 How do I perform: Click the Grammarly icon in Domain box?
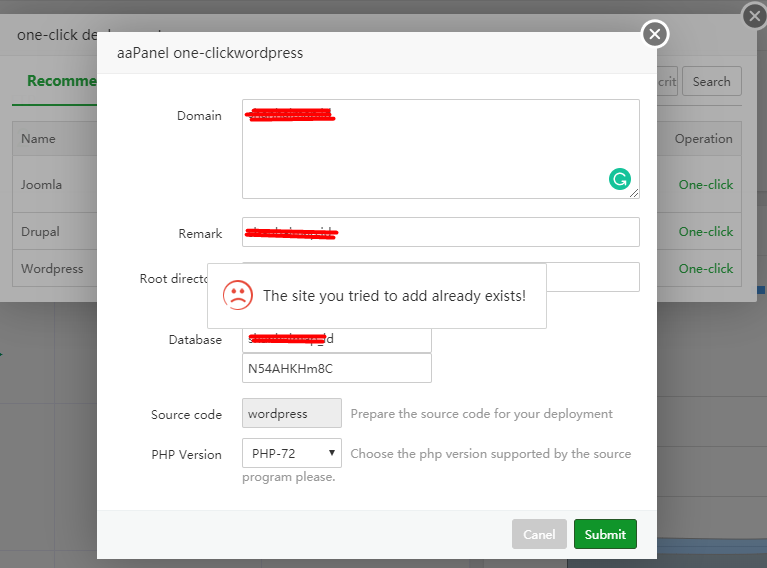(x=619, y=180)
